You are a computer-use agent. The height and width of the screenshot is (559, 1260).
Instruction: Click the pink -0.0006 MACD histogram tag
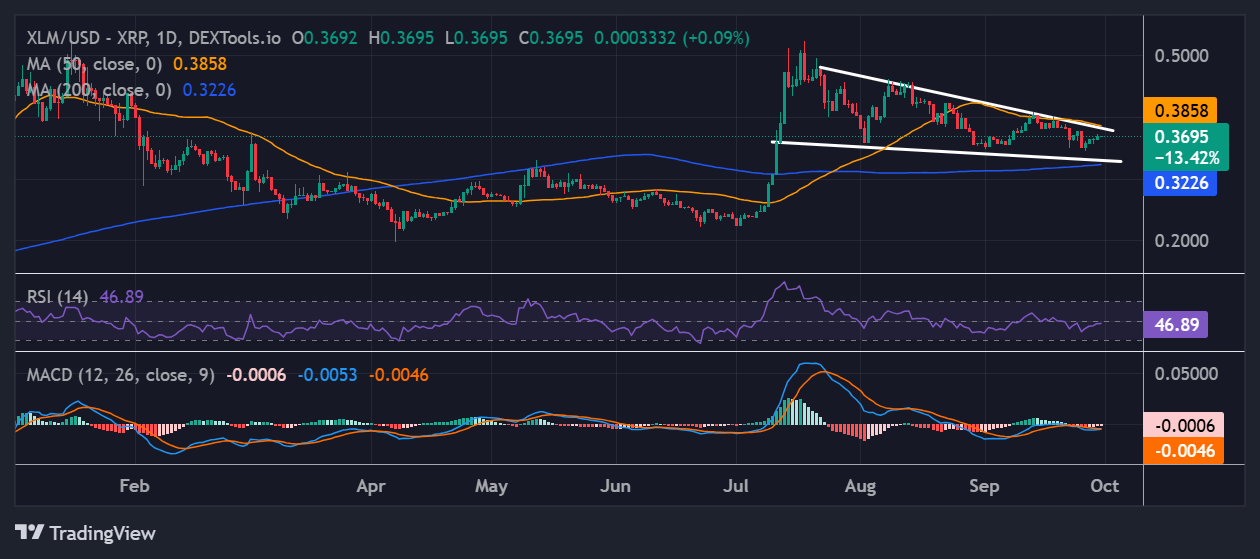1183,425
